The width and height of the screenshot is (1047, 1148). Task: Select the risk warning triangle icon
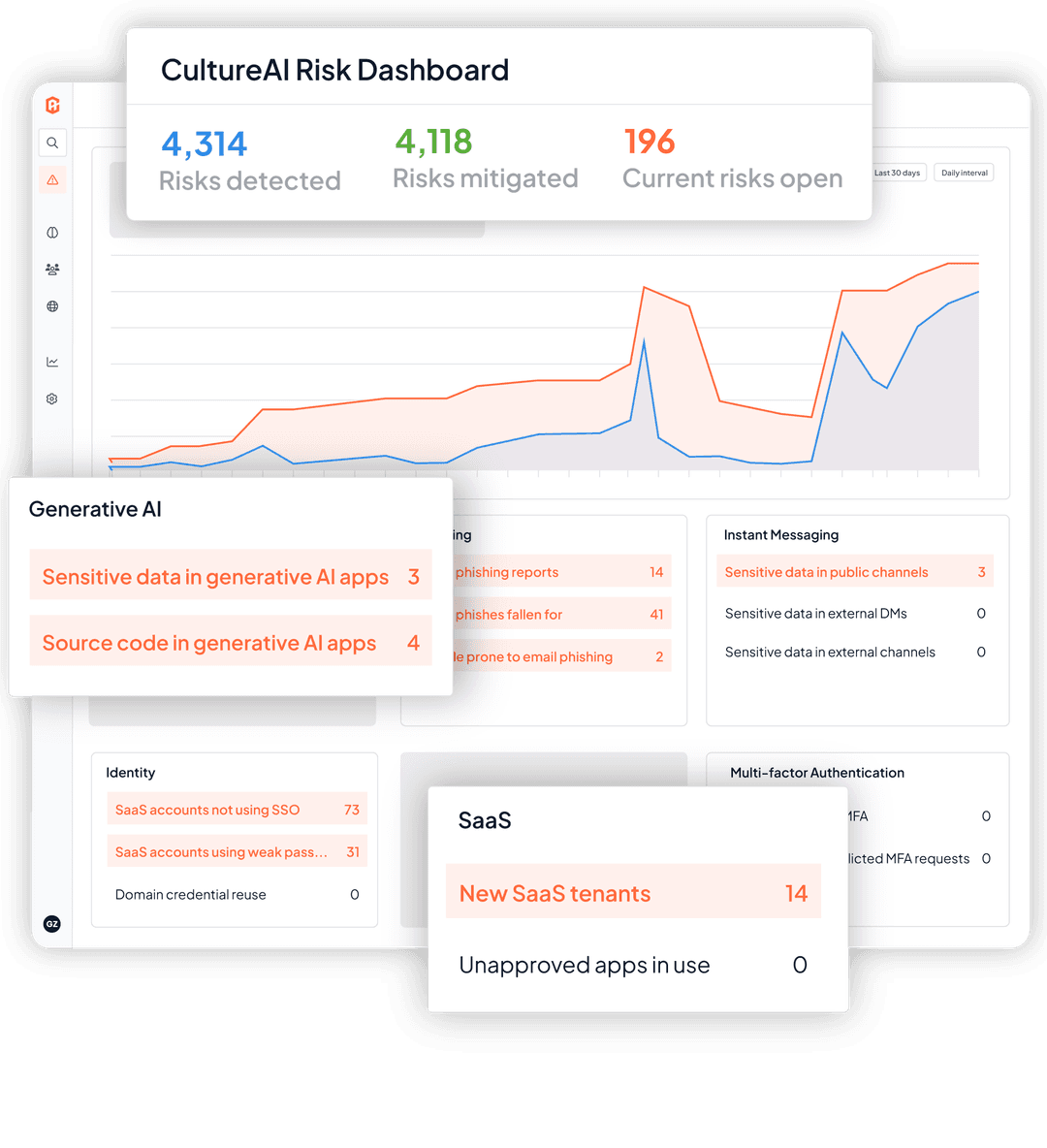(x=52, y=180)
